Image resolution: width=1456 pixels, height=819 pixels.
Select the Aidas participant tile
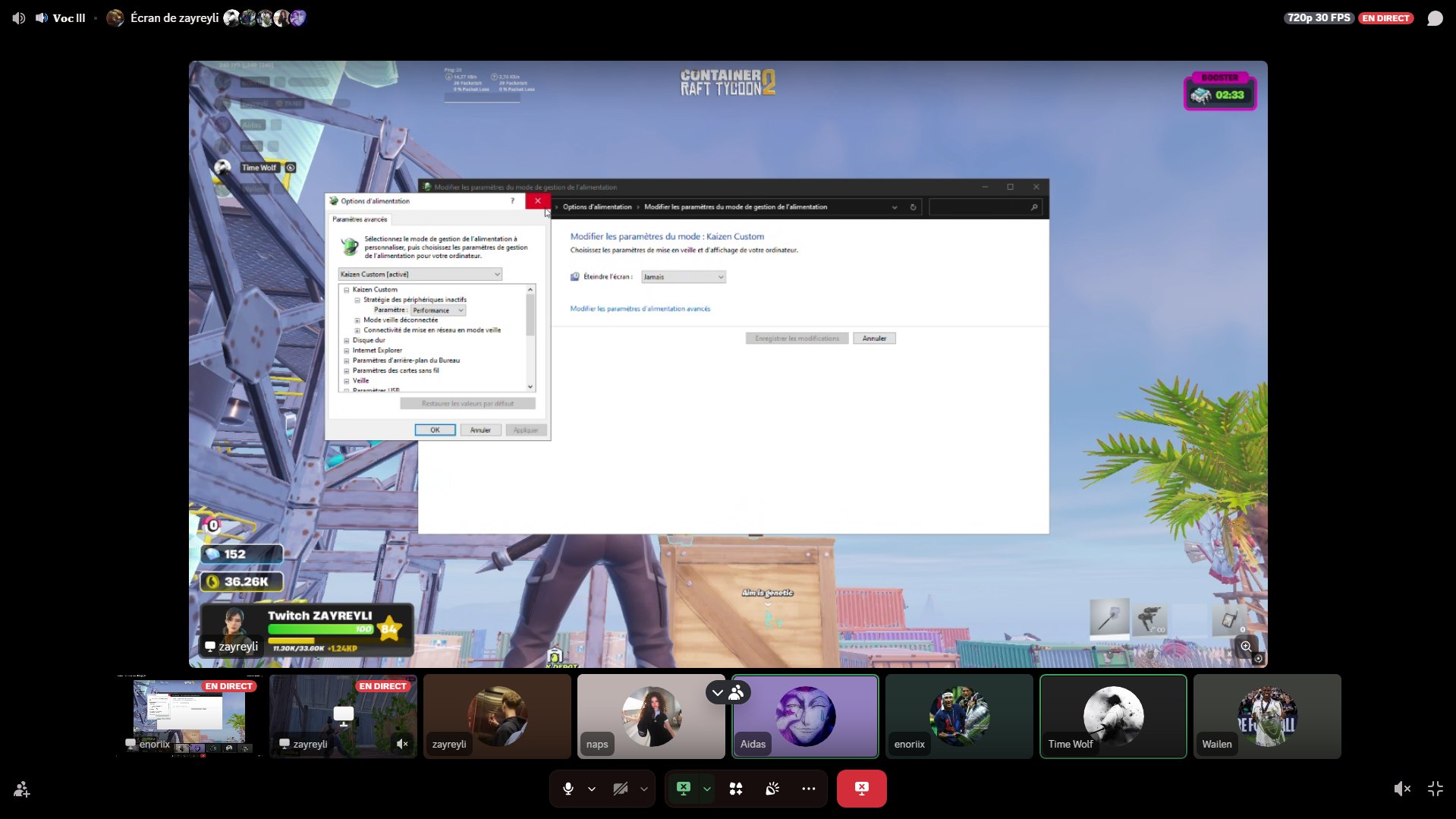pos(805,717)
